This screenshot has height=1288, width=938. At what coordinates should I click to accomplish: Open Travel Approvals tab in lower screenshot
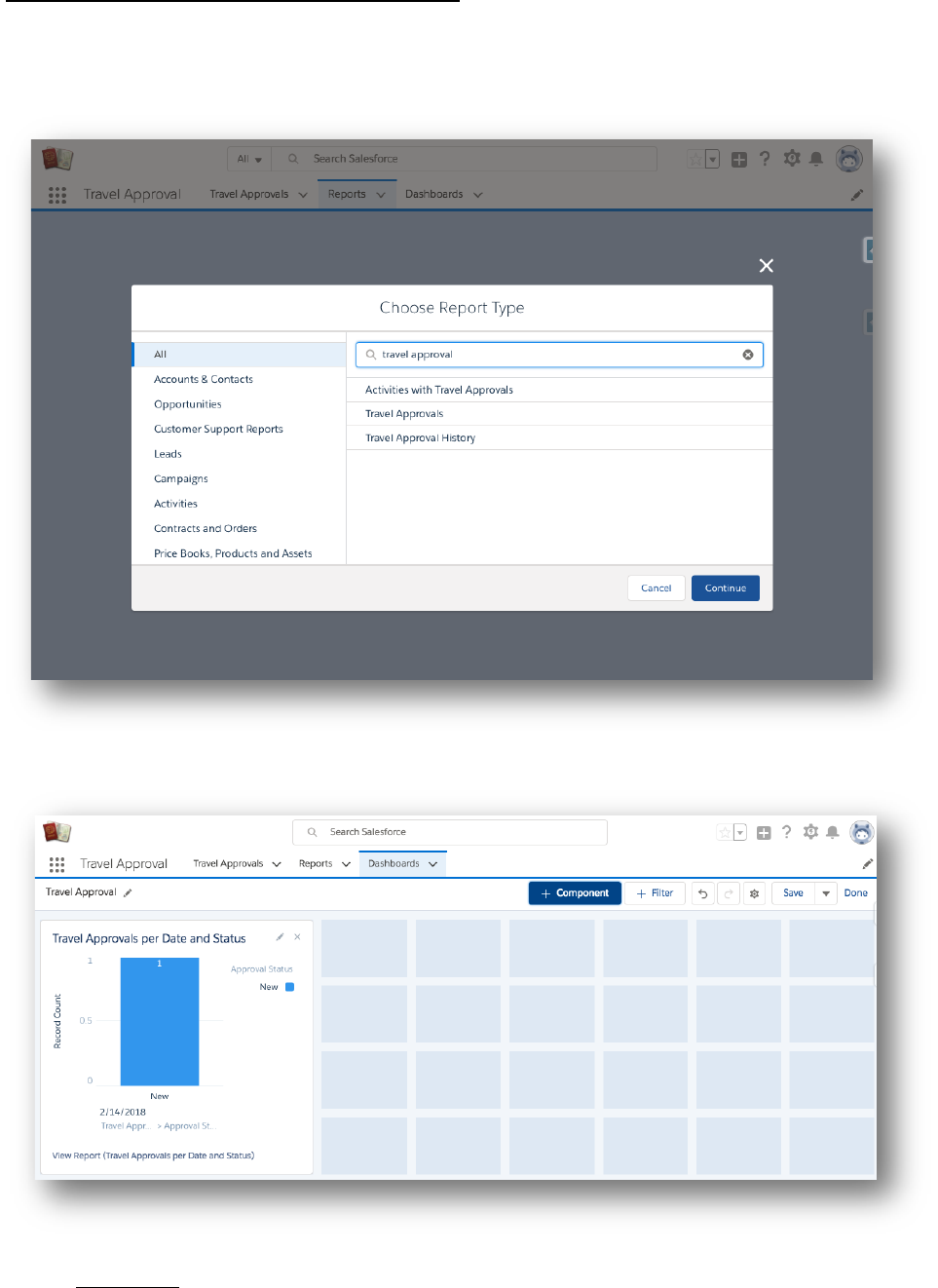pos(228,864)
